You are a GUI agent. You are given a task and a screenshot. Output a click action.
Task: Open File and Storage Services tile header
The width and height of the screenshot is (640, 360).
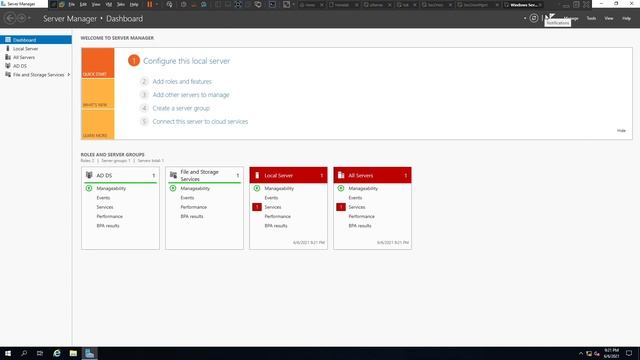204,175
